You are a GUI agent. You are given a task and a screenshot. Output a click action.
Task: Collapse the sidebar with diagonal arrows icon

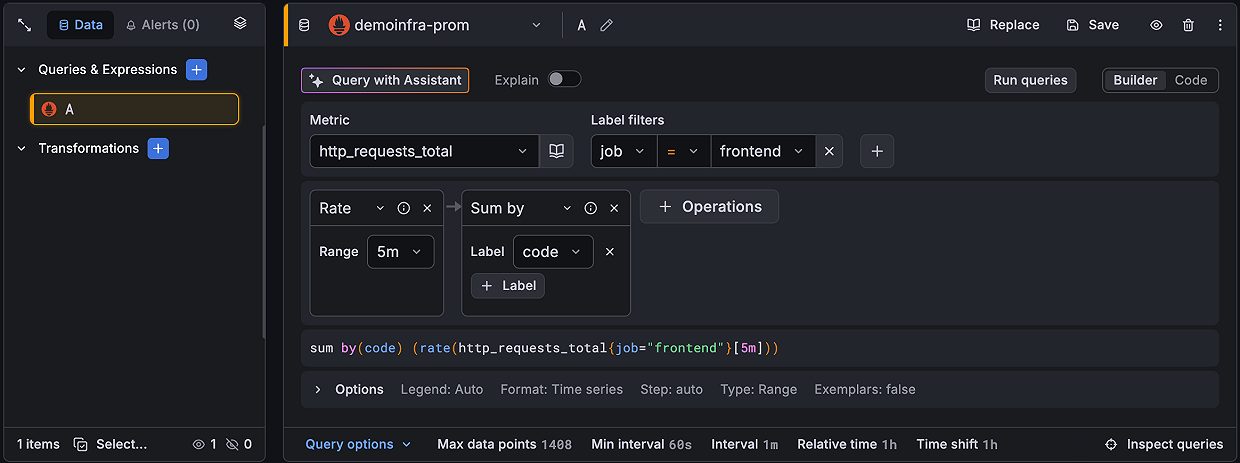click(25, 25)
